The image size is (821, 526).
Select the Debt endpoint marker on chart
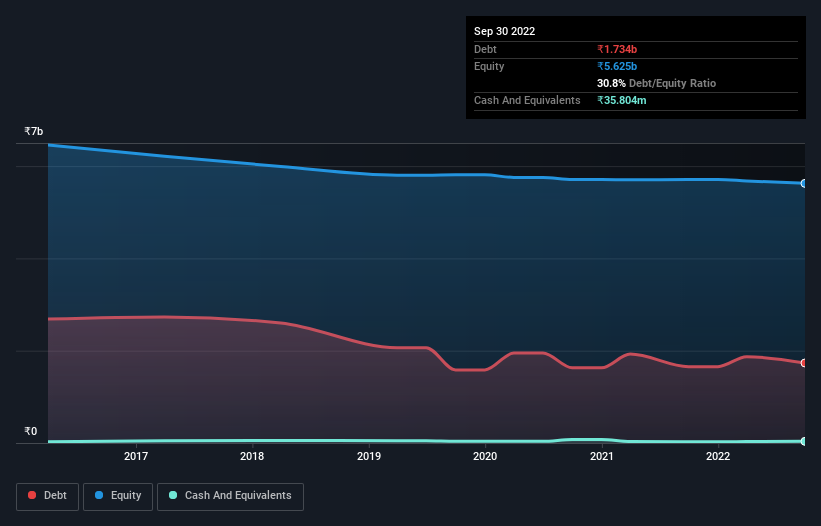(x=804, y=363)
